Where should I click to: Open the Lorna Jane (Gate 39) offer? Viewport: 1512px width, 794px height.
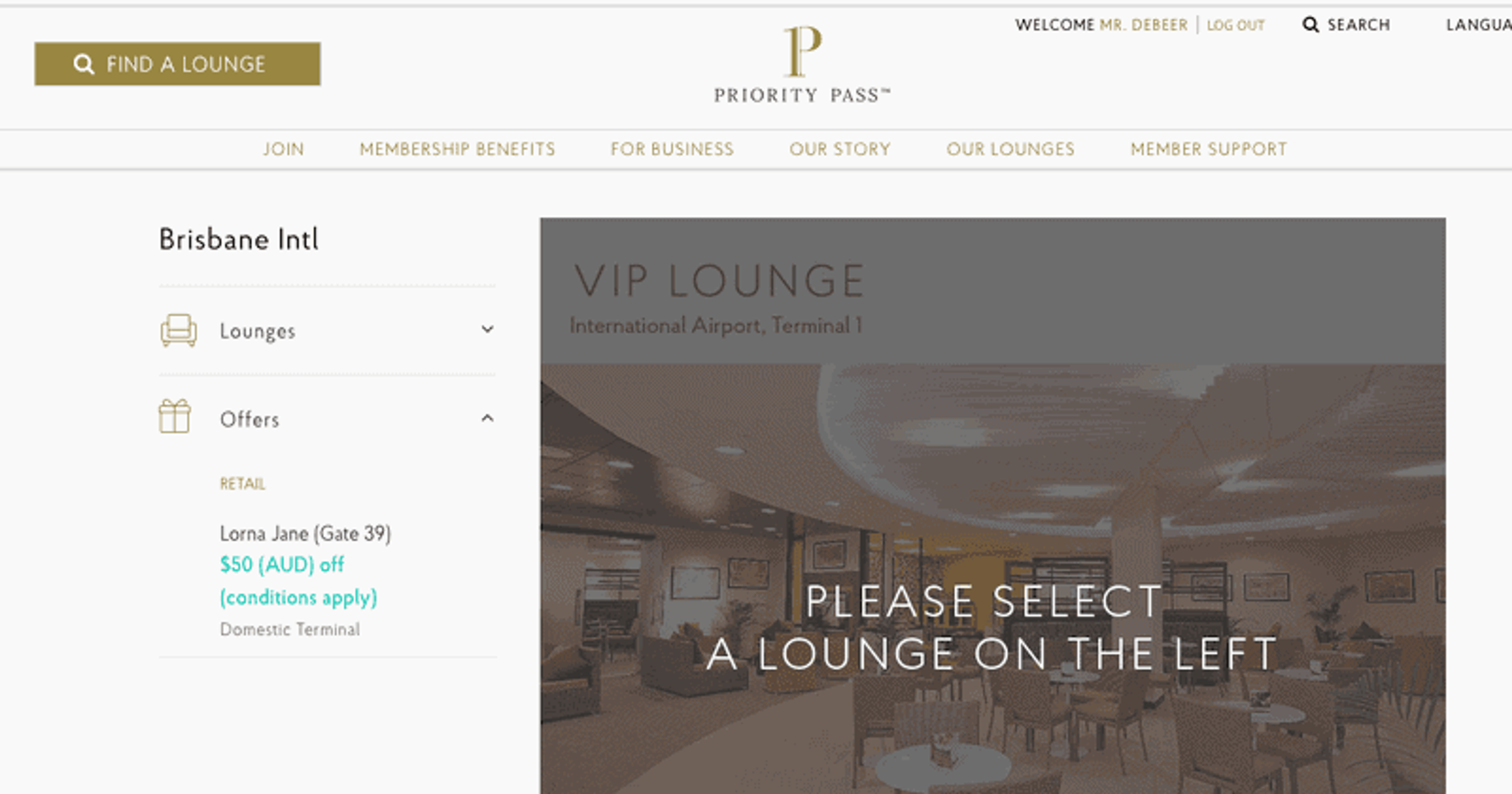click(x=305, y=533)
